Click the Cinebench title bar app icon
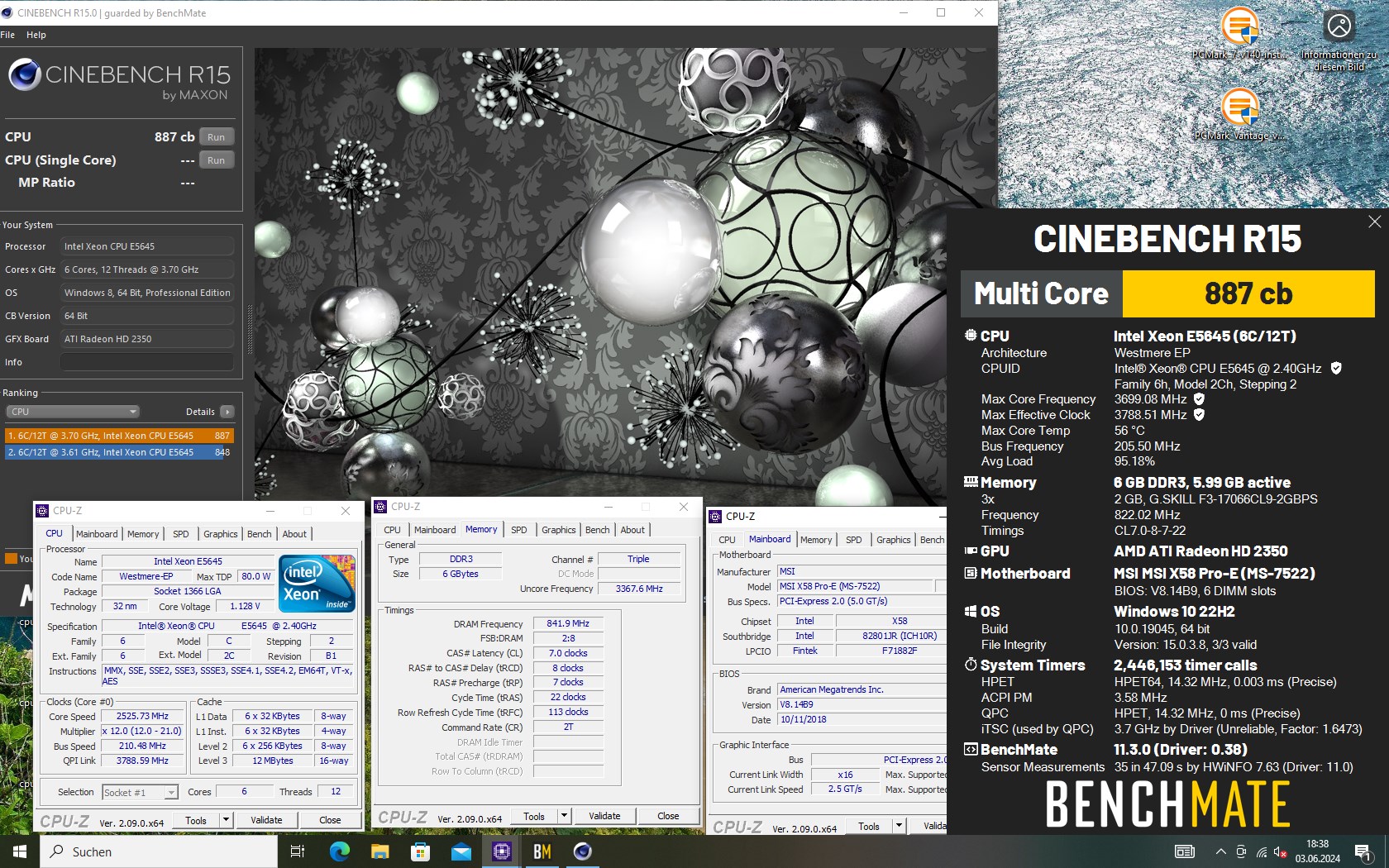Viewport: 1389px width, 868px height. click(x=7, y=12)
